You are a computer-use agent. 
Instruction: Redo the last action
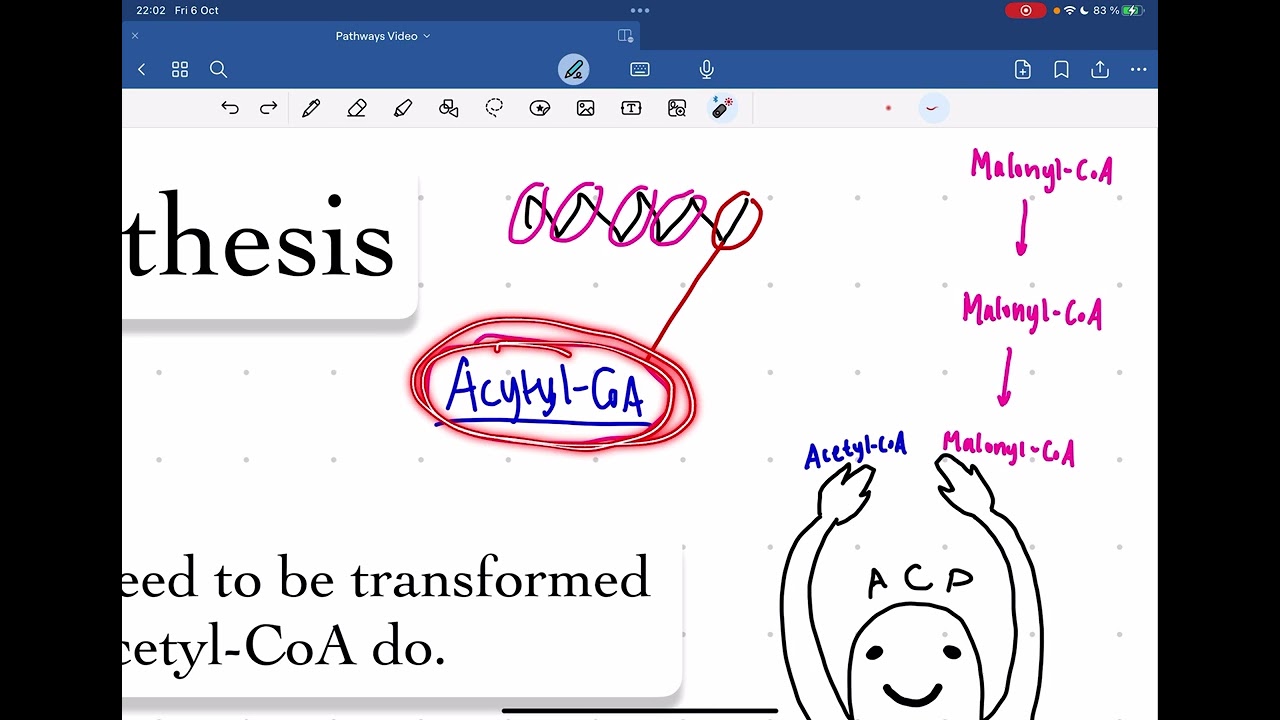(268, 108)
